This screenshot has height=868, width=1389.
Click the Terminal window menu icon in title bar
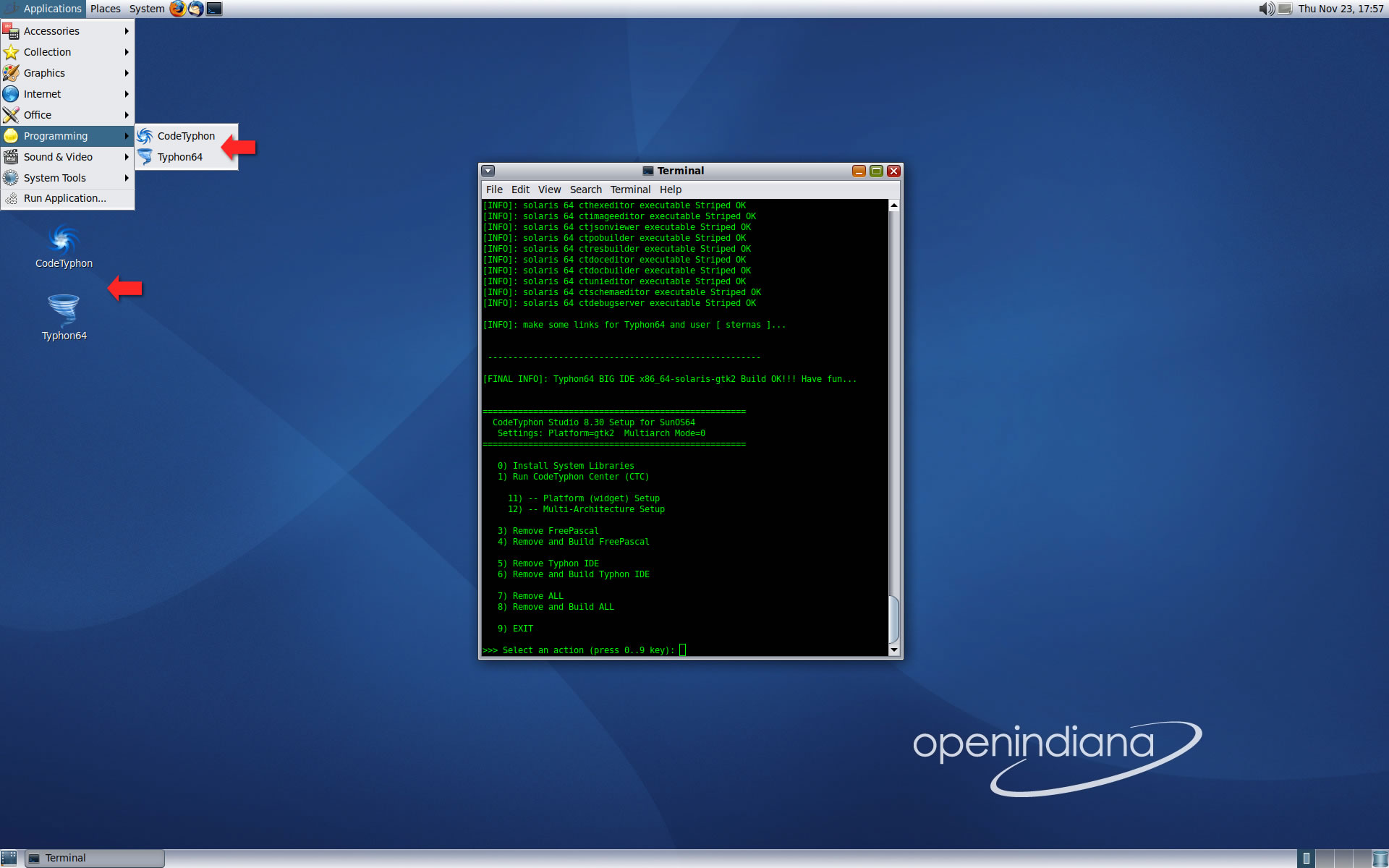click(x=488, y=171)
